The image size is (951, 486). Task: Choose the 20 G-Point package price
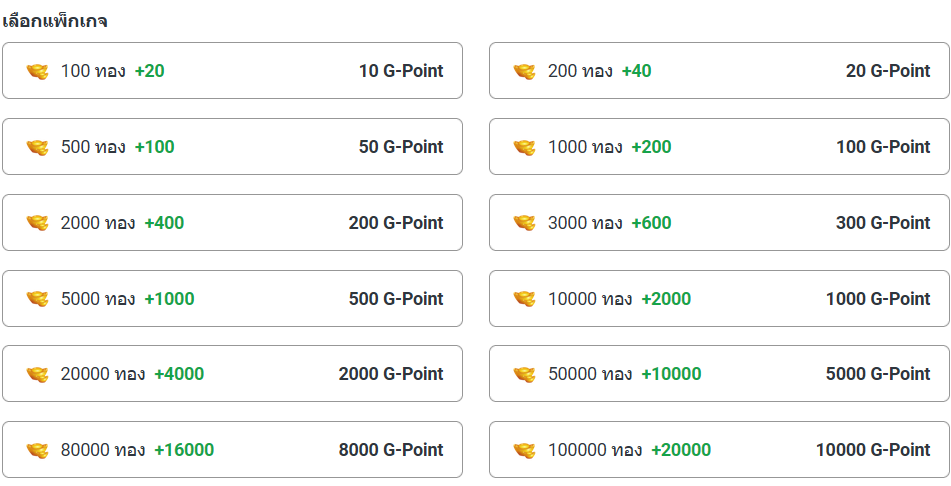pyautogui.click(x=888, y=71)
